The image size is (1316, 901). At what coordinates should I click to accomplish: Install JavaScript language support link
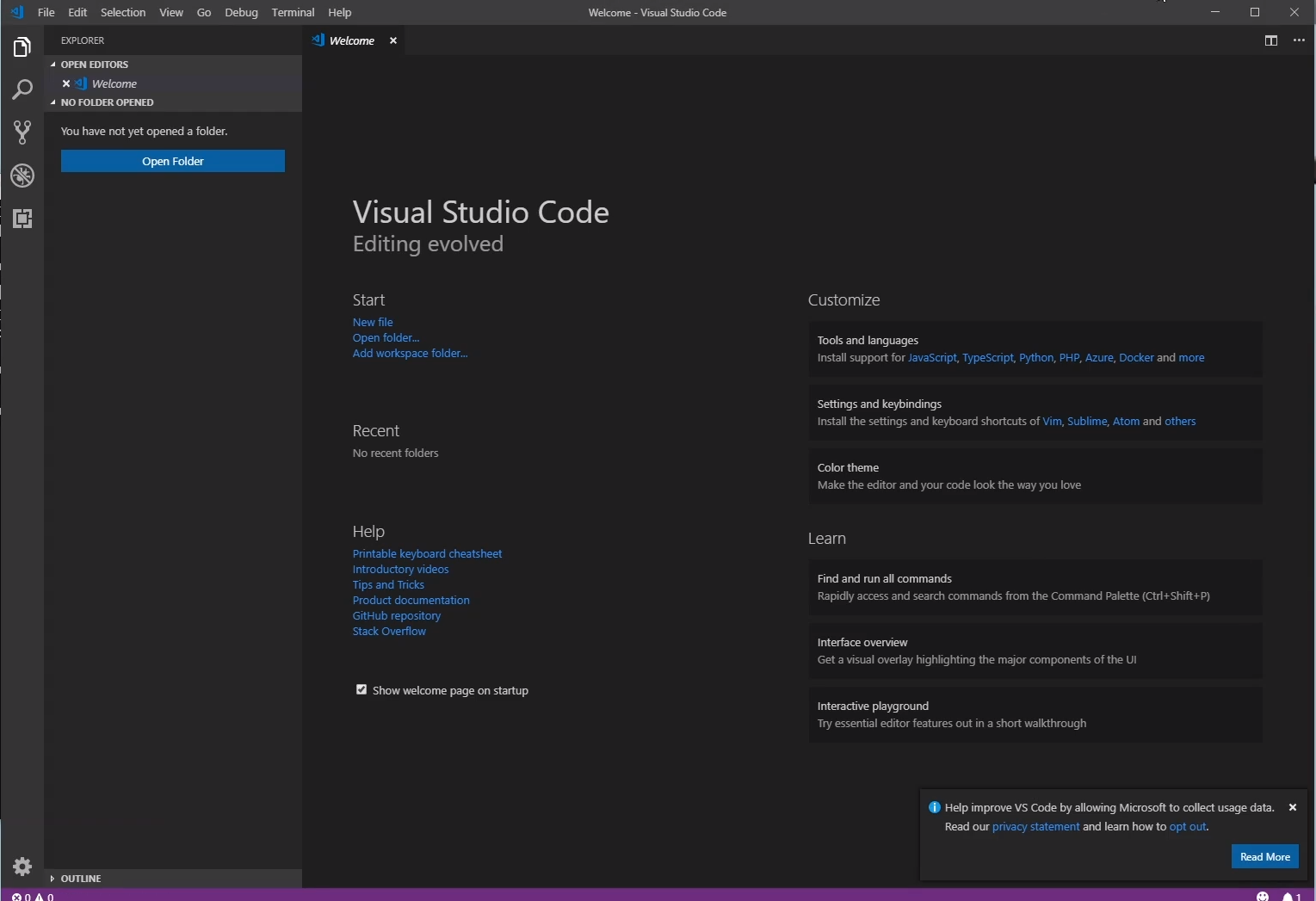tap(932, 357)
